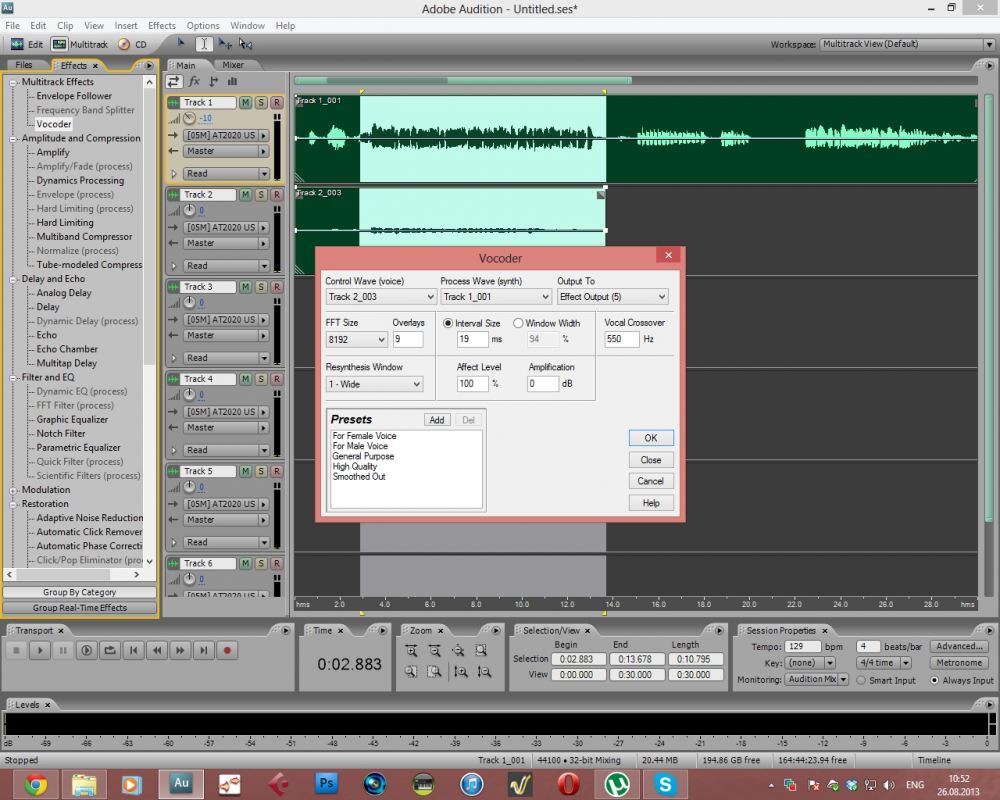This screenshot has width=1000, height=800.
Task: Click the Track 2 volume knob
Action: [189, 211]
